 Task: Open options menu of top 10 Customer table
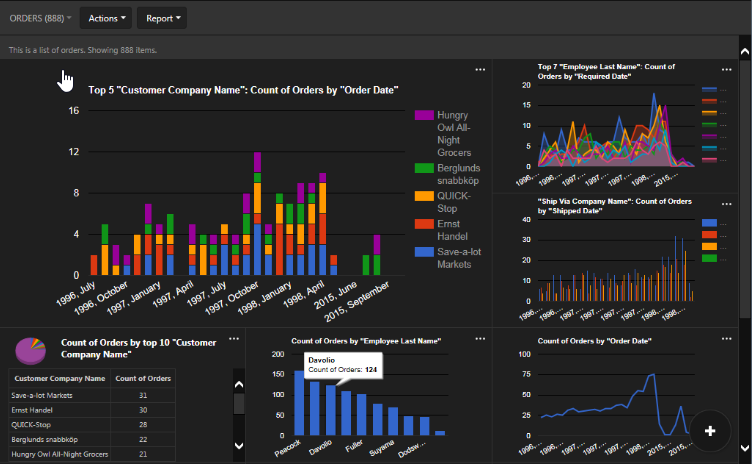click(x=233, y=338)
